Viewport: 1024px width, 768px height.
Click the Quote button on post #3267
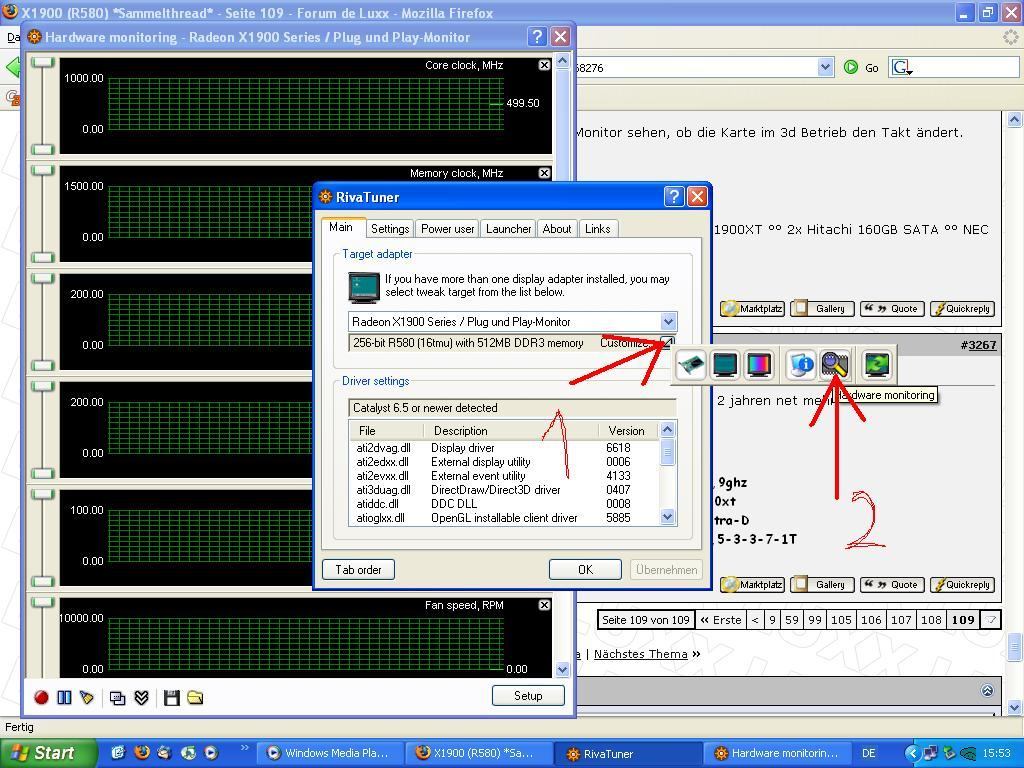click(891, 585)
